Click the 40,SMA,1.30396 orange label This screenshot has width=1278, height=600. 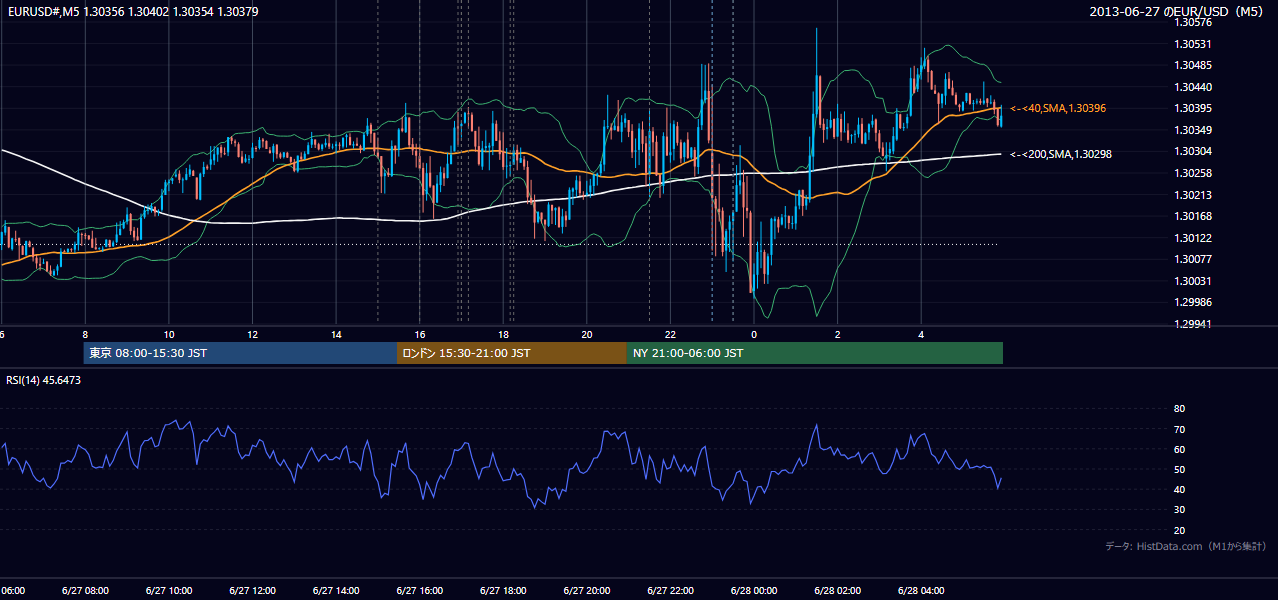(1058, 108)
